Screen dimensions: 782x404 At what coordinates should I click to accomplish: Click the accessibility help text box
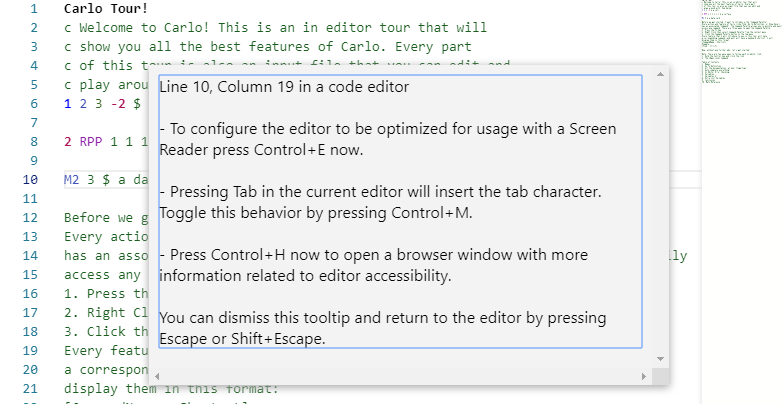(400, 211)
